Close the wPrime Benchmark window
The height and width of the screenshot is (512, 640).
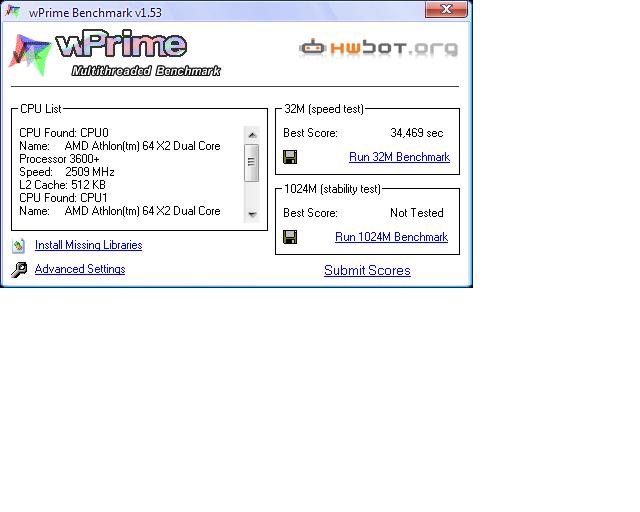point(446,9)
